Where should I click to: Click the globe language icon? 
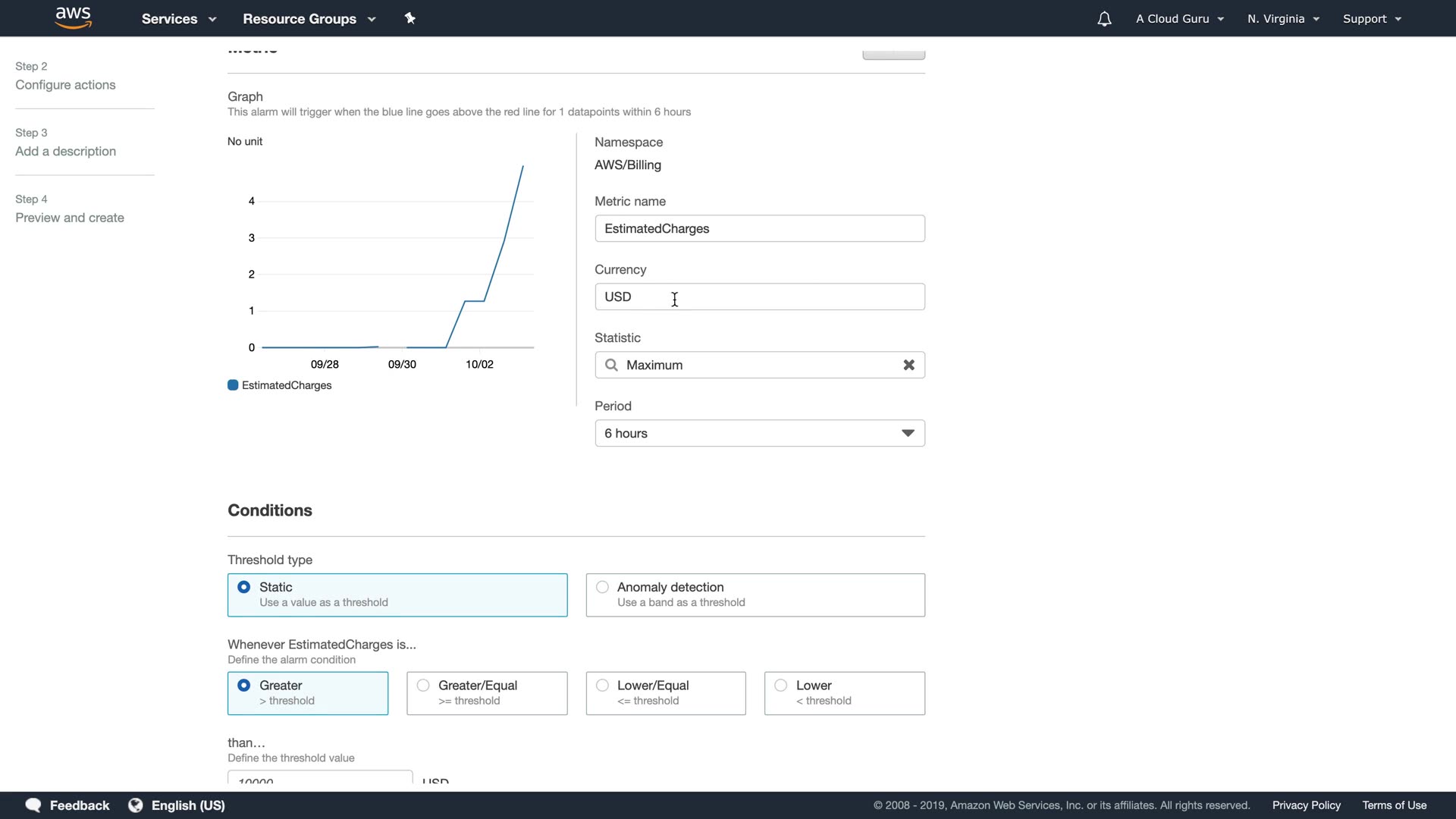pyautogui.click(x=136, y=805)
